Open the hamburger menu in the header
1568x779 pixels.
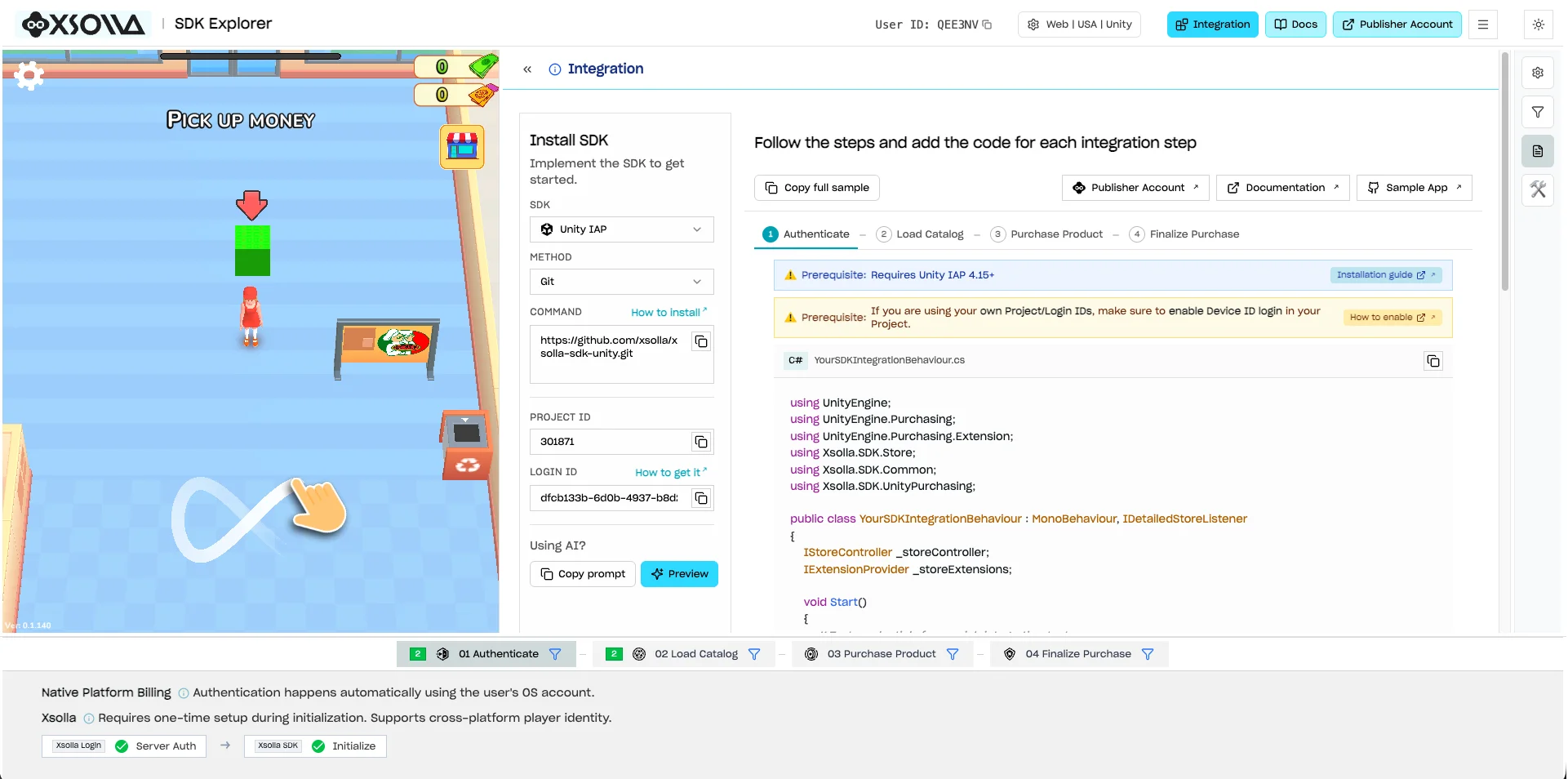(1482, 24)
